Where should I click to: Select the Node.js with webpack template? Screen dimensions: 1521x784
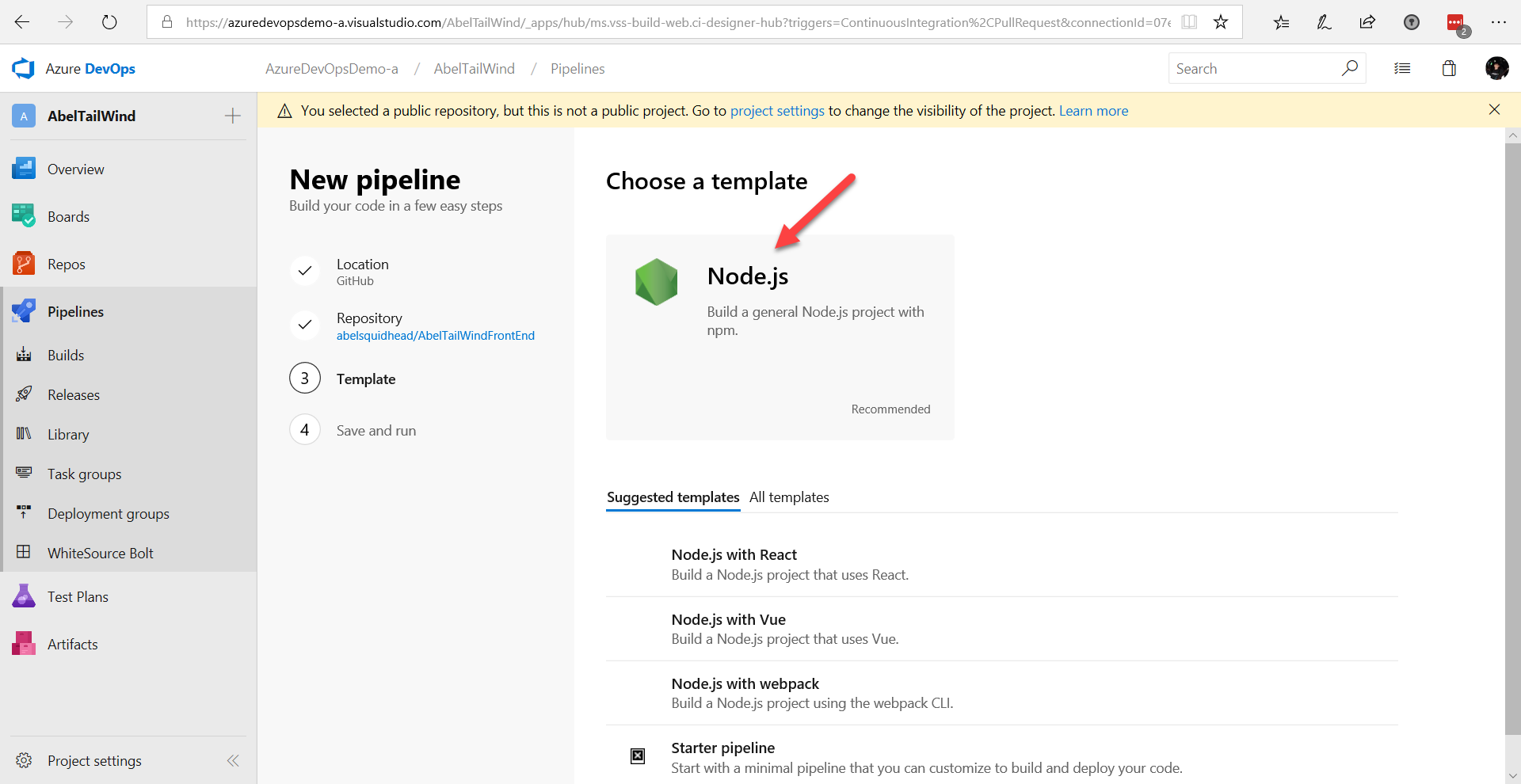click(x=1002, y=693)
